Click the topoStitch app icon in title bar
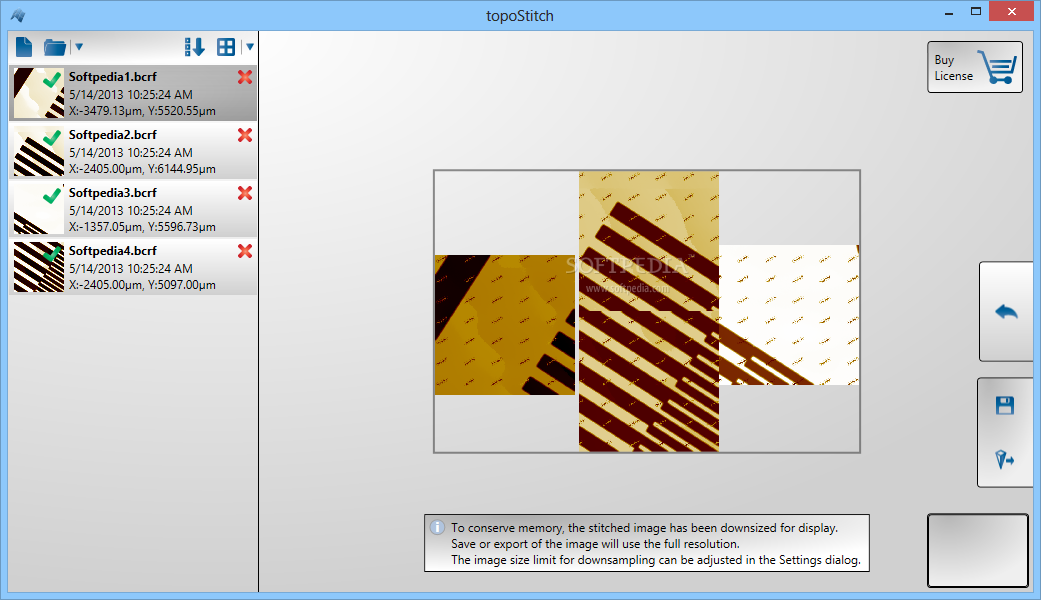 tap(18, 15)
